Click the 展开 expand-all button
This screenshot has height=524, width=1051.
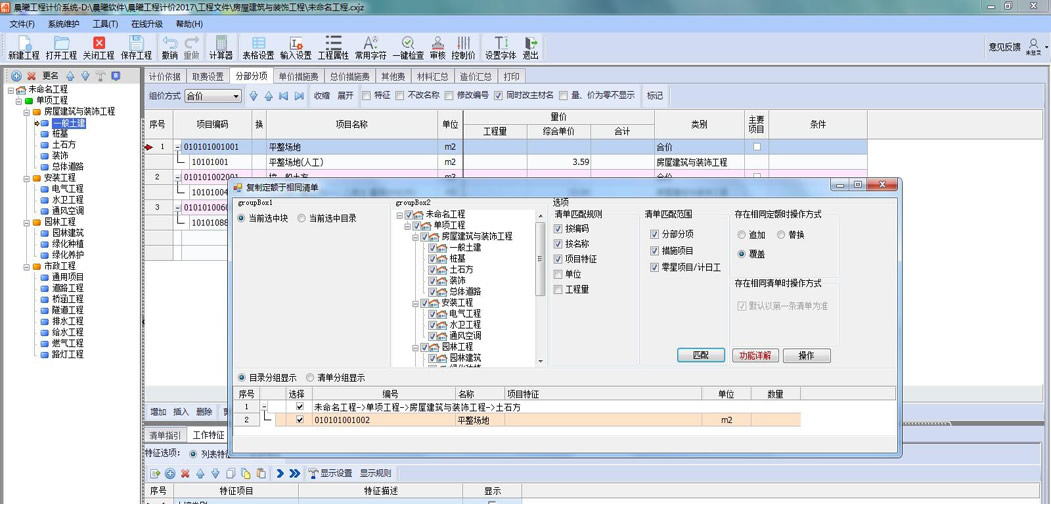(x=345, y=96)
